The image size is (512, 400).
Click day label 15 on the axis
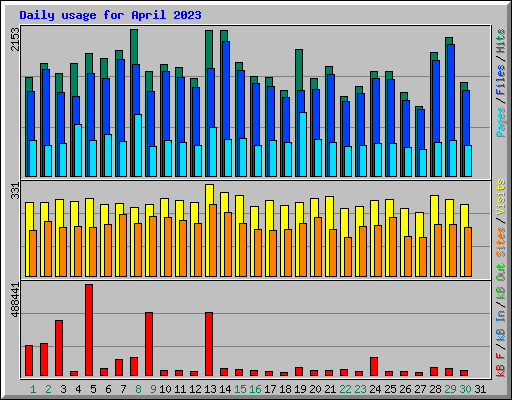[240, 389]
